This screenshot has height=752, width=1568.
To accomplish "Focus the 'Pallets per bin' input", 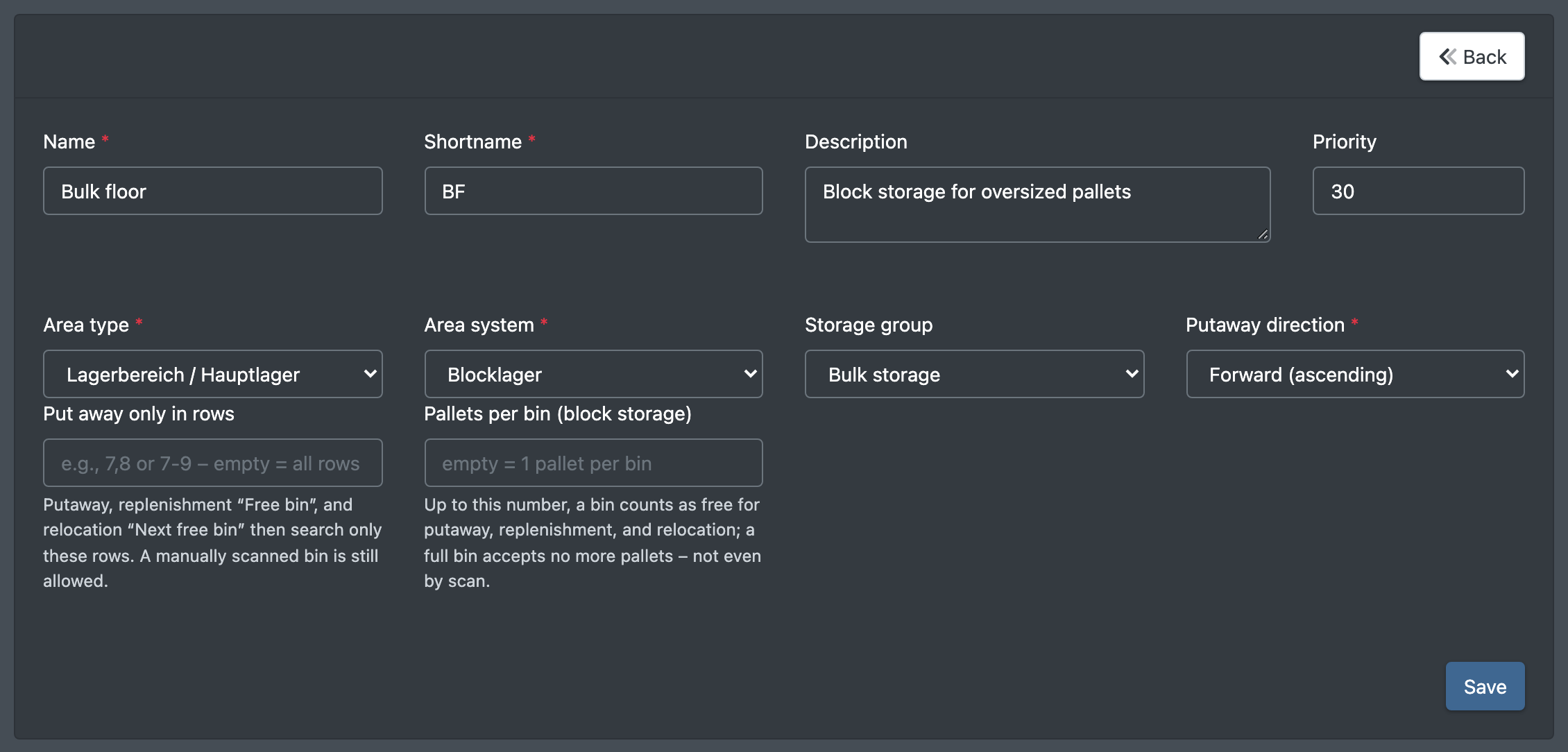I will pyautogui.click(x=593, y=463).
